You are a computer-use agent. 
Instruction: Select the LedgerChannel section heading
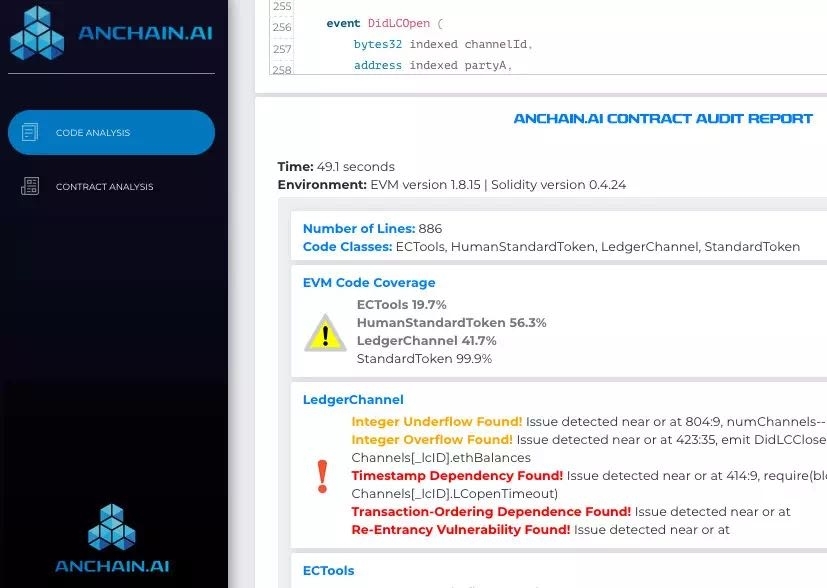pos(353,400)
